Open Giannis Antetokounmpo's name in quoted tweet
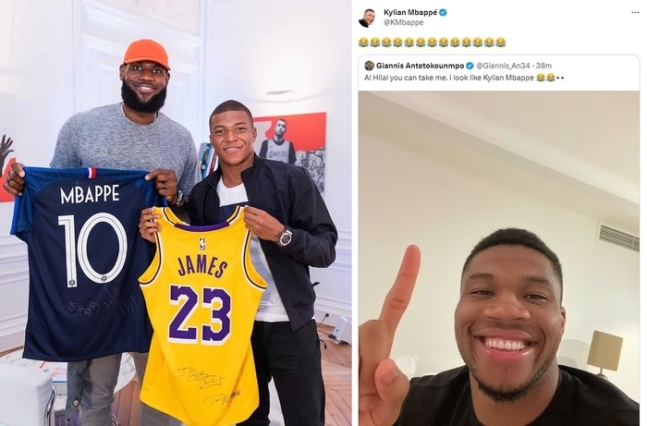The height and width of the screenshot is (426, 647). pos(420,66)
